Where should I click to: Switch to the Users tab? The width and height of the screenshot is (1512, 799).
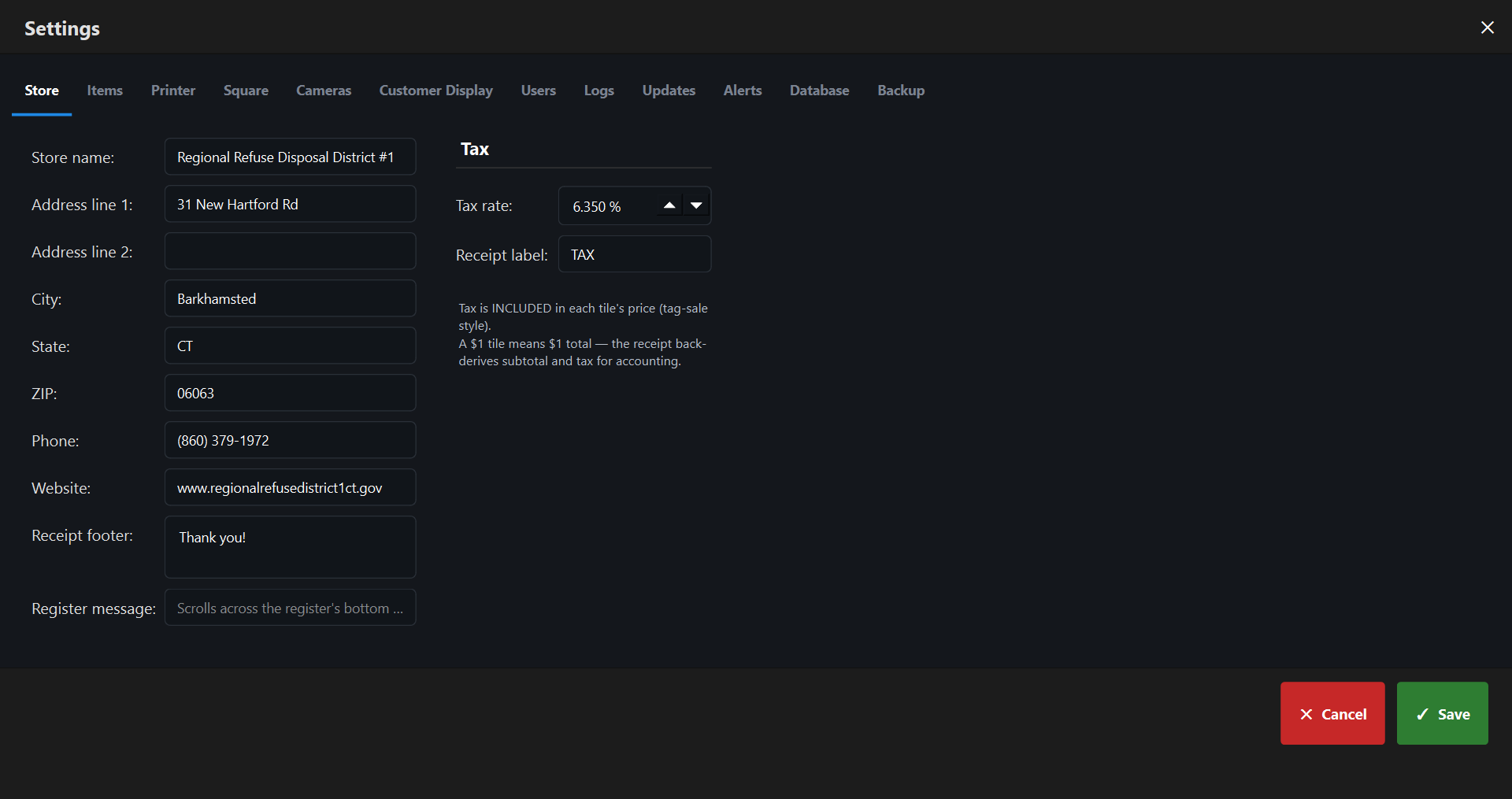point(539,91)
